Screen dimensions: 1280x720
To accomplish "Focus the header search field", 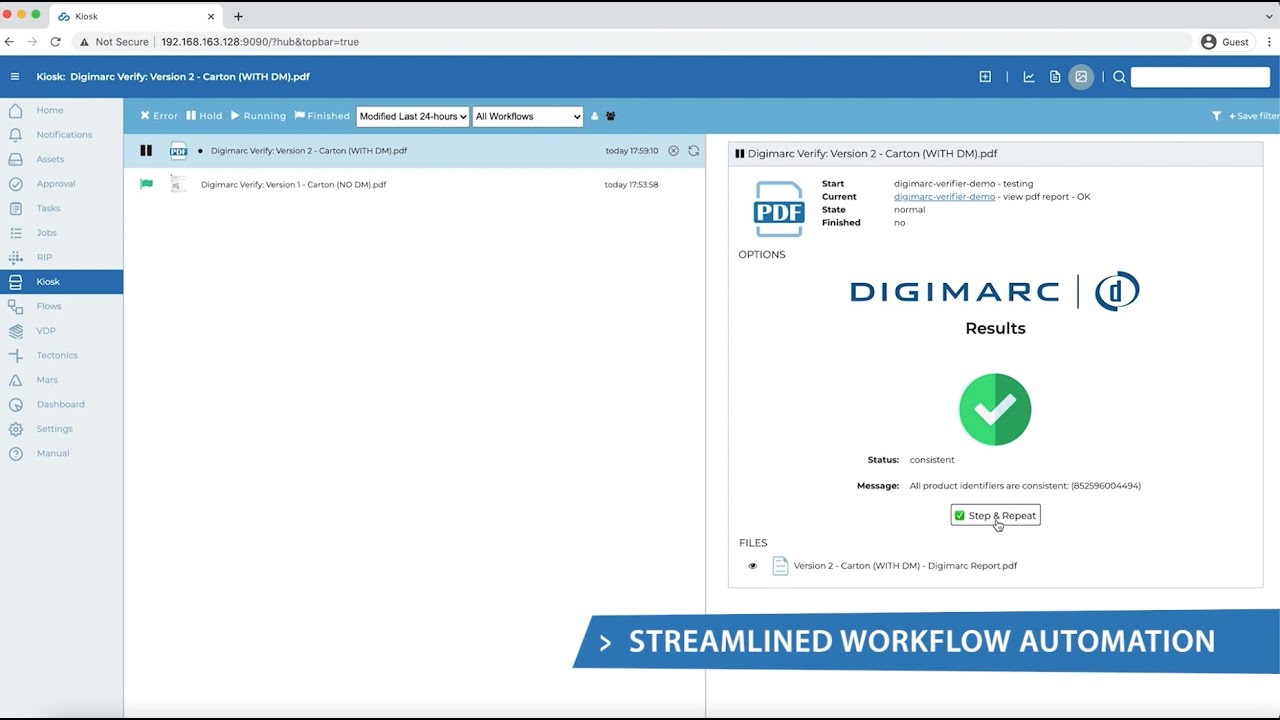I will point(1200,77).
